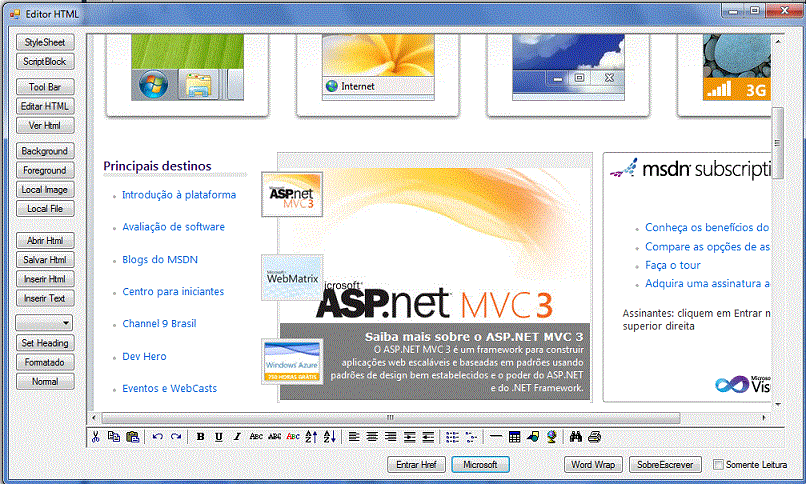Click the Abrir Html button
This screenshot has height=484, width=806.
click(x=45, y=240)
